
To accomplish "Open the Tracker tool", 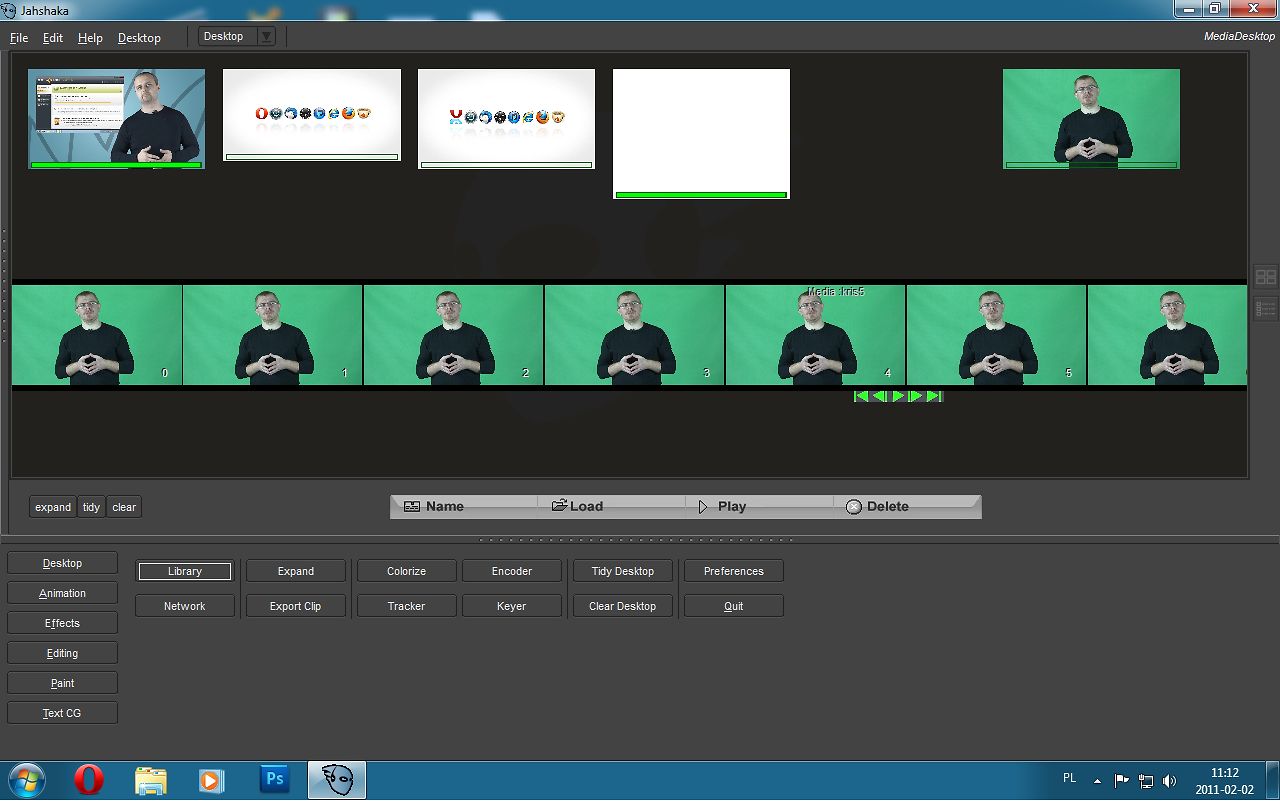I will (x=407, y=606).
